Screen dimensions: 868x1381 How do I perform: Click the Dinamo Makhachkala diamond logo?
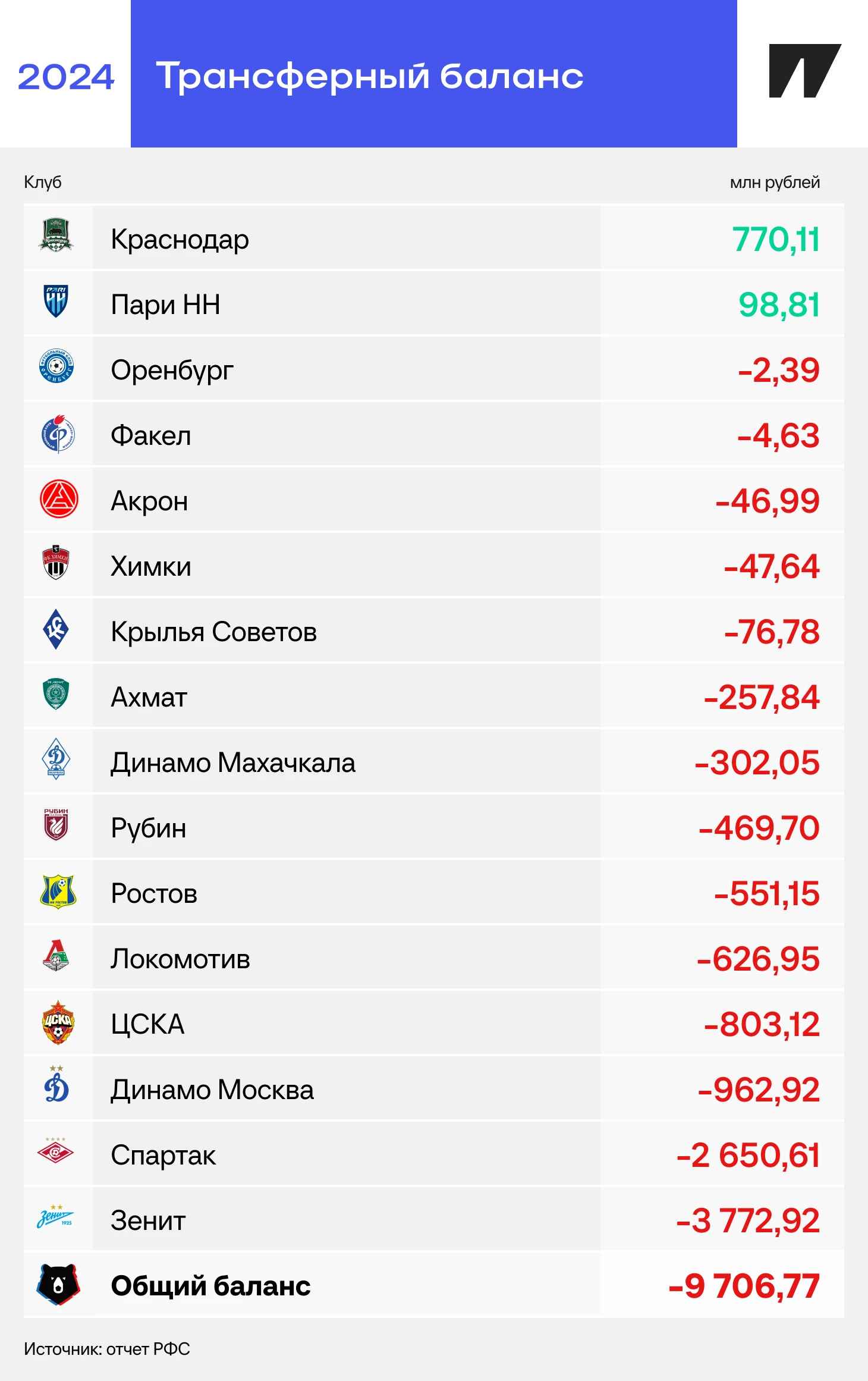tap(56, 759)
